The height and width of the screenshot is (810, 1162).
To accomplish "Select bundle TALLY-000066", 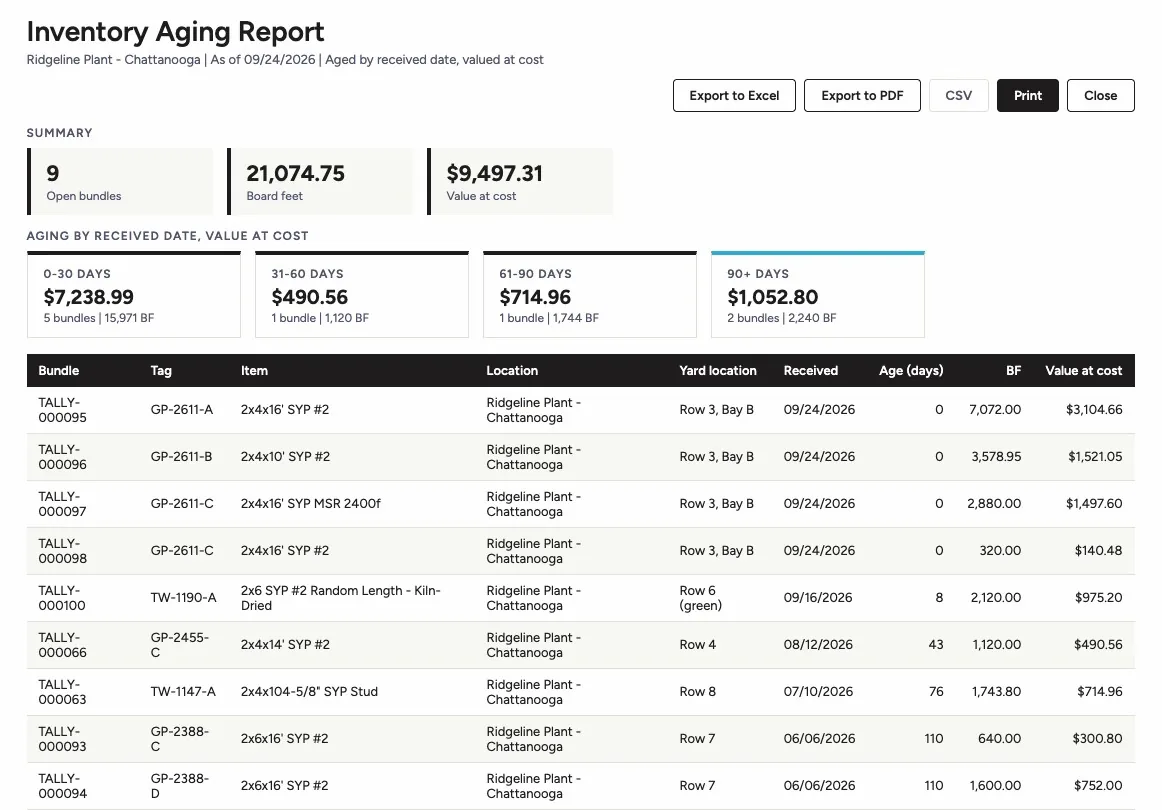I will pyautogui.click(x=63, y=645).
